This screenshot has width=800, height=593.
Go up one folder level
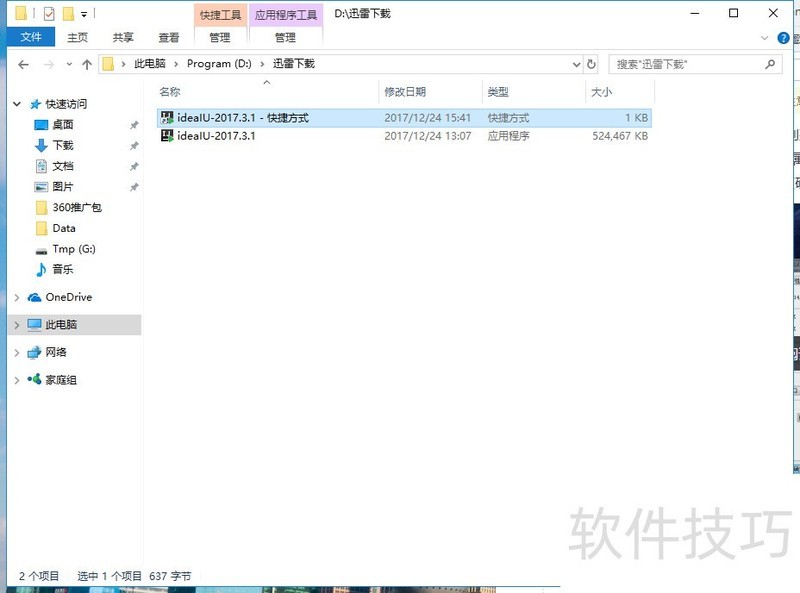point(87,64)
